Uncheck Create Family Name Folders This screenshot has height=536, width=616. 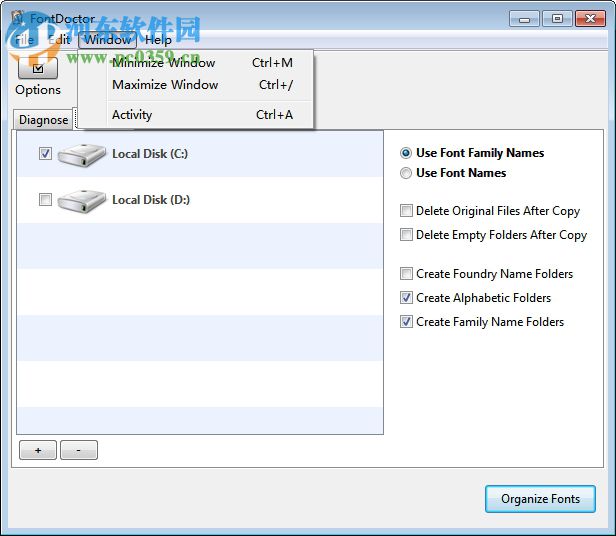406,321
